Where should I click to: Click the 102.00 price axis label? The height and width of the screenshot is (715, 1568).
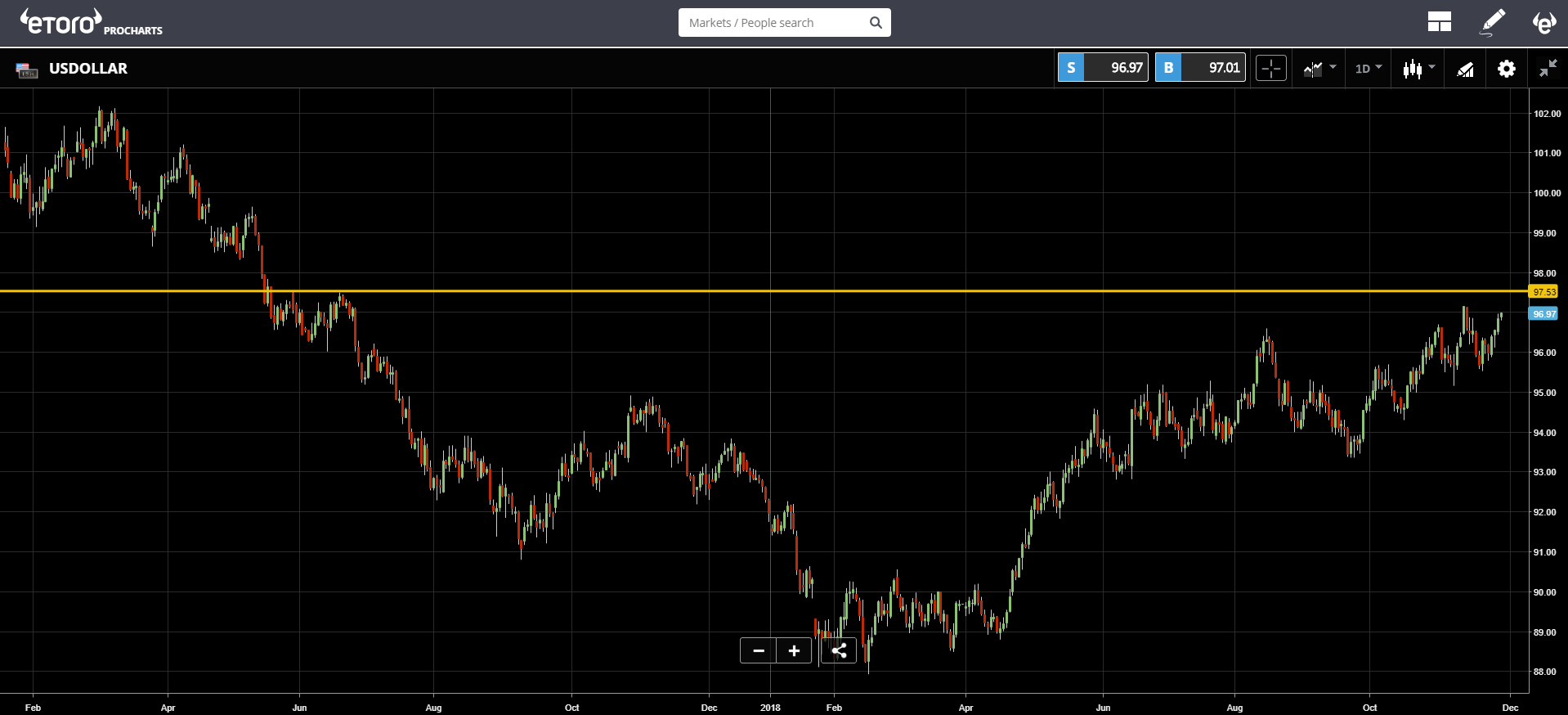point(1547,114)
